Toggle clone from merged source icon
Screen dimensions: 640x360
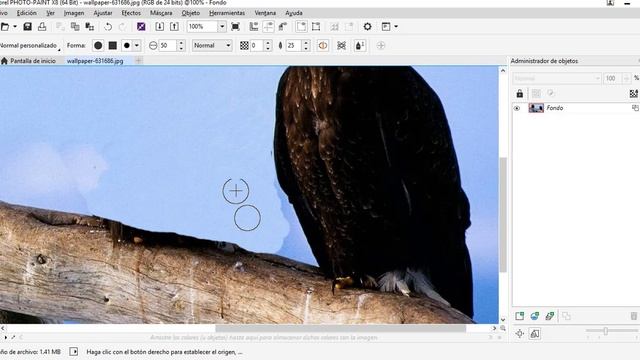click(342, 45)
